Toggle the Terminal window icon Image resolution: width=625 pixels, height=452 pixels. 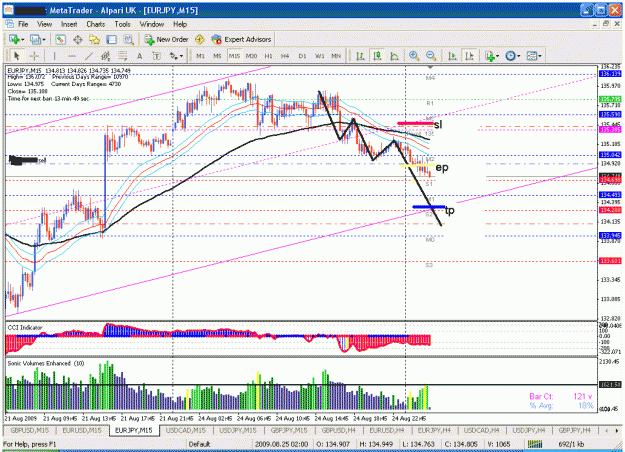click(111, 39)
